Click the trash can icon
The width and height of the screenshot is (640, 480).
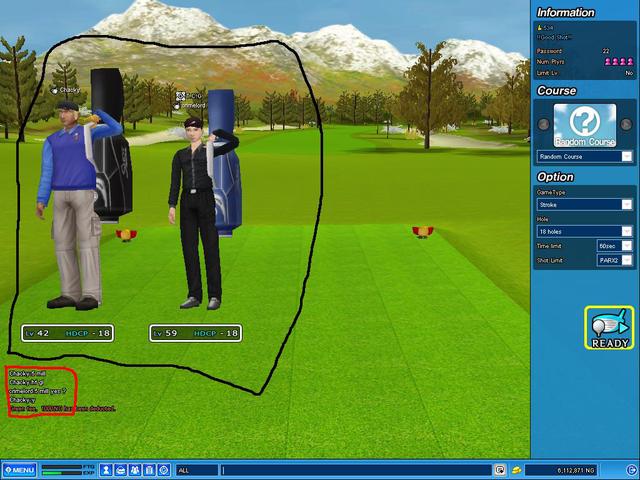pos(148,469)
